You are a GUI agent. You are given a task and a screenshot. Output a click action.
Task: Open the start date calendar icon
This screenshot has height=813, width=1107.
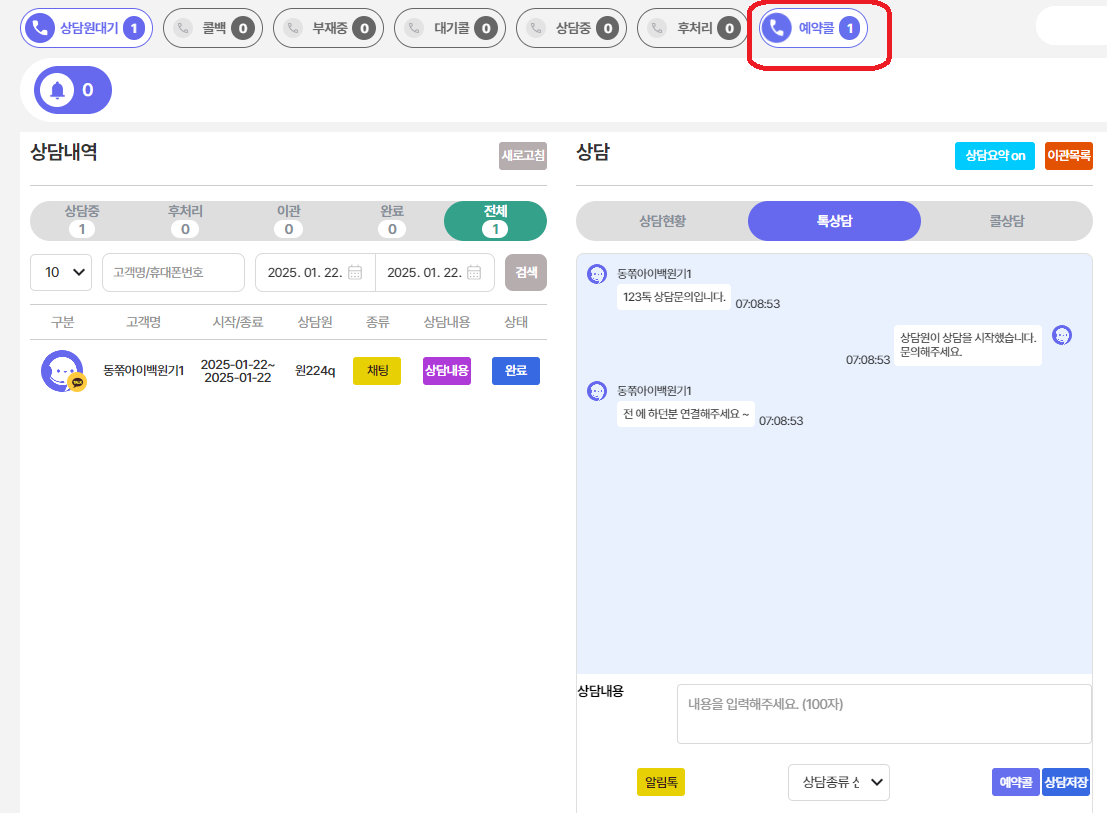[355, 272]
